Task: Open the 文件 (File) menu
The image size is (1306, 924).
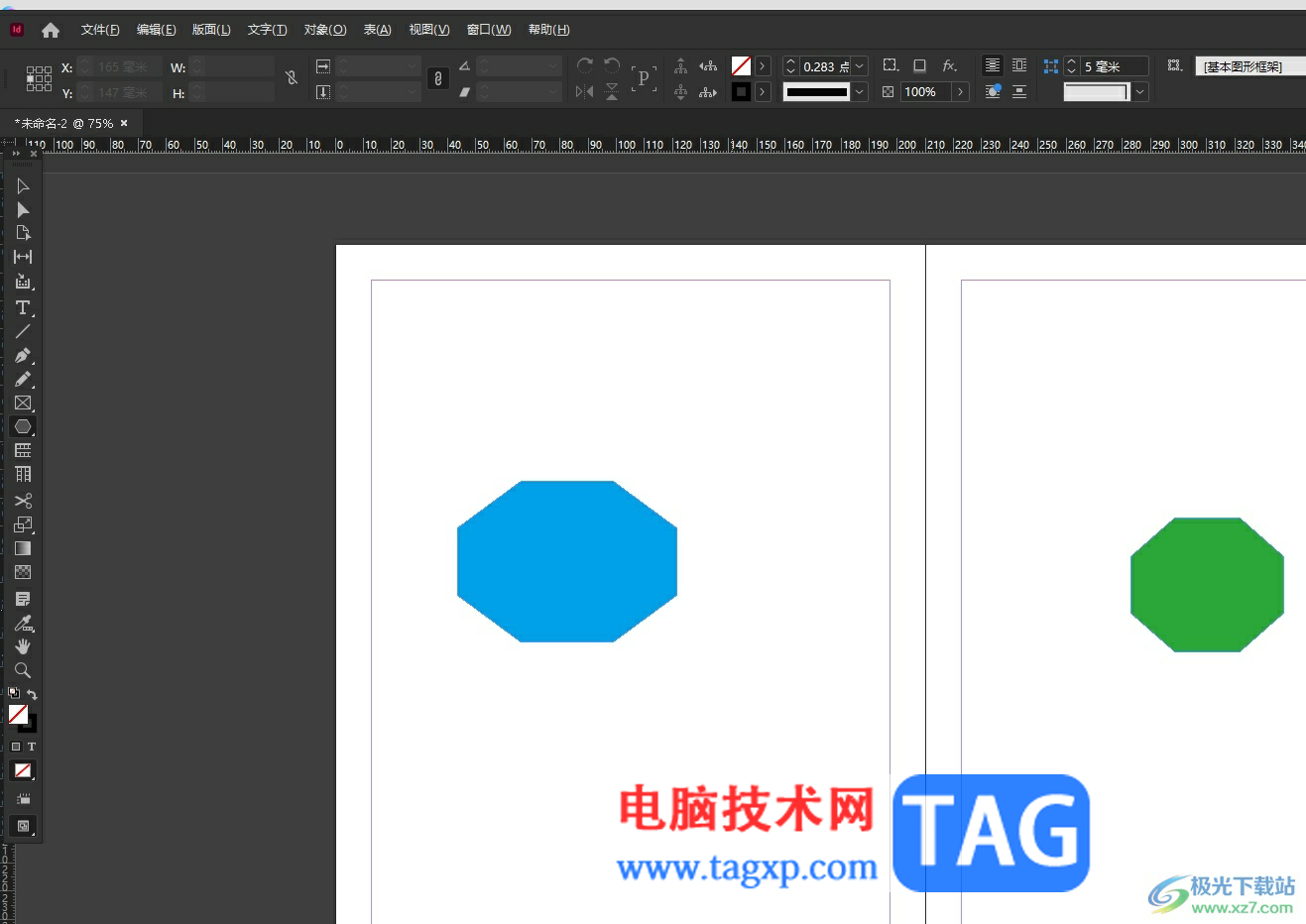Action: click(100, 30)
